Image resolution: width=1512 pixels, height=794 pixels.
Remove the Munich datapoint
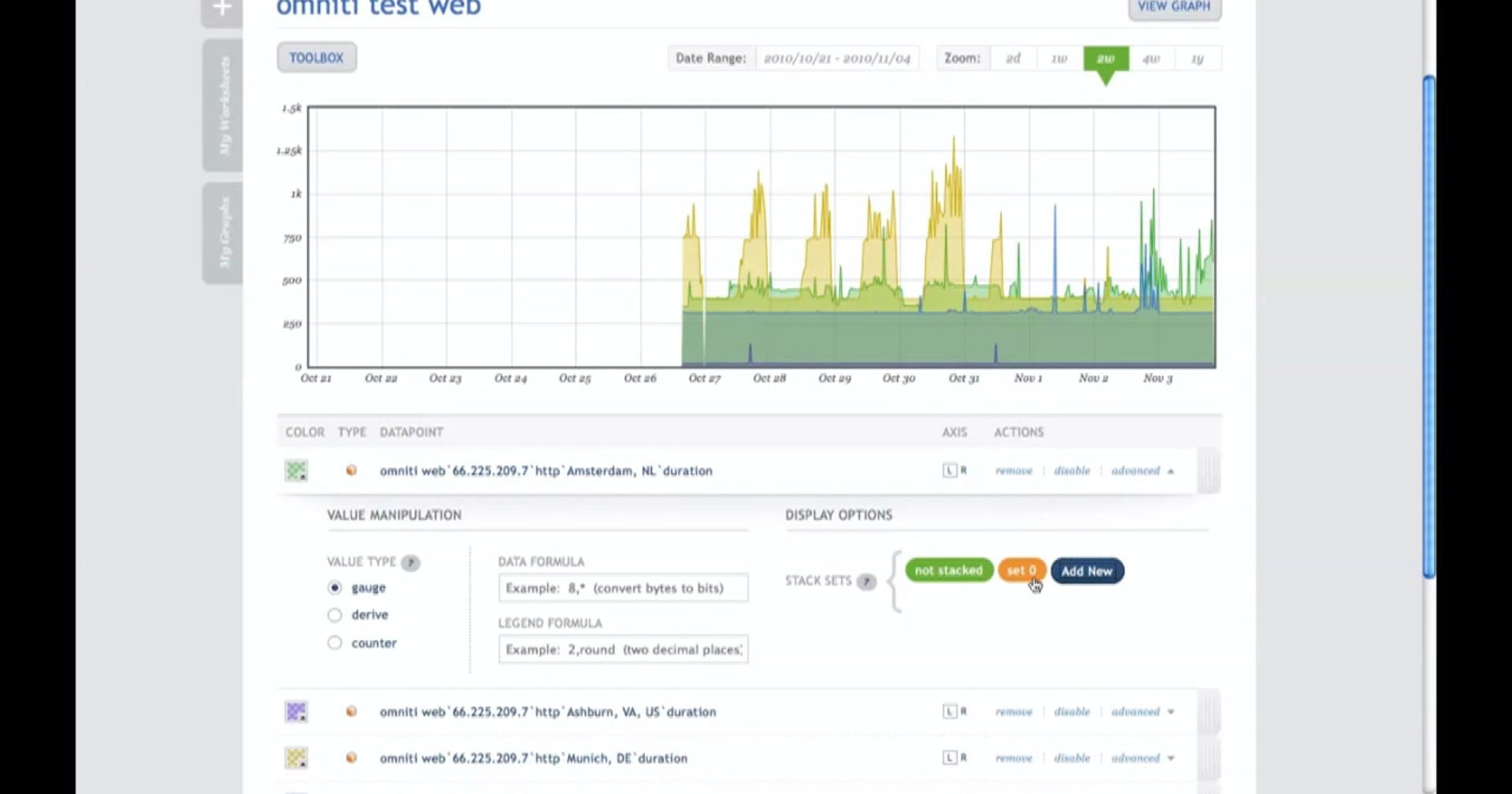pos(1014,758)
